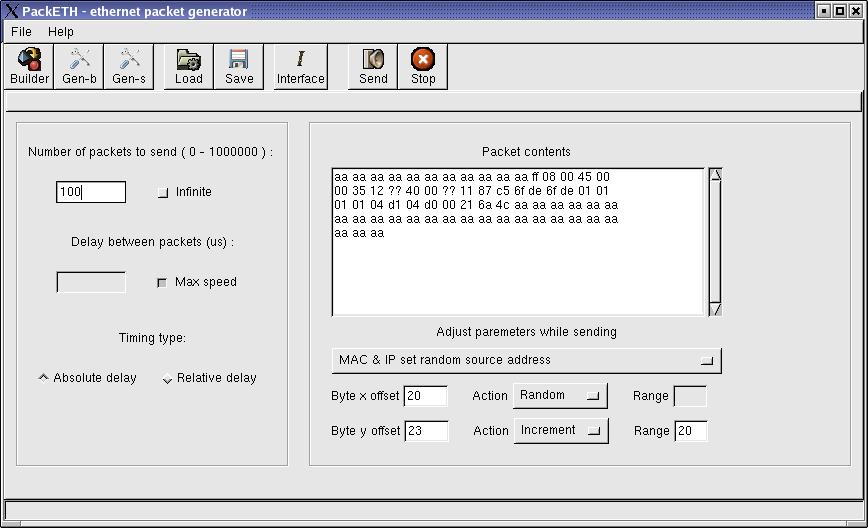Open the File menu
This screenshot has width=868, height=528.
tap(21, 32)
